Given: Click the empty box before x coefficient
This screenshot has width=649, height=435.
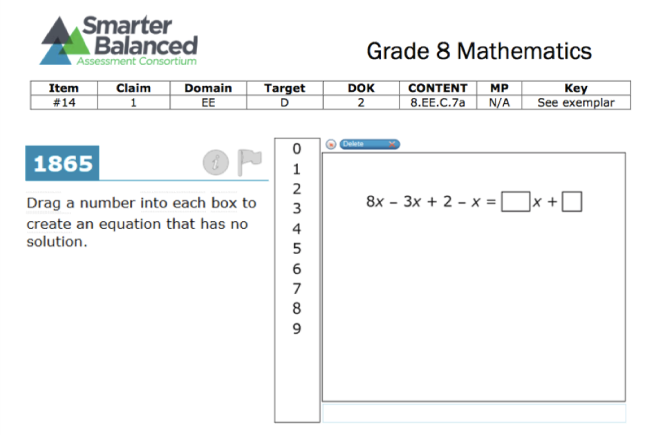Looking at the screenshot, I should 515,202.
